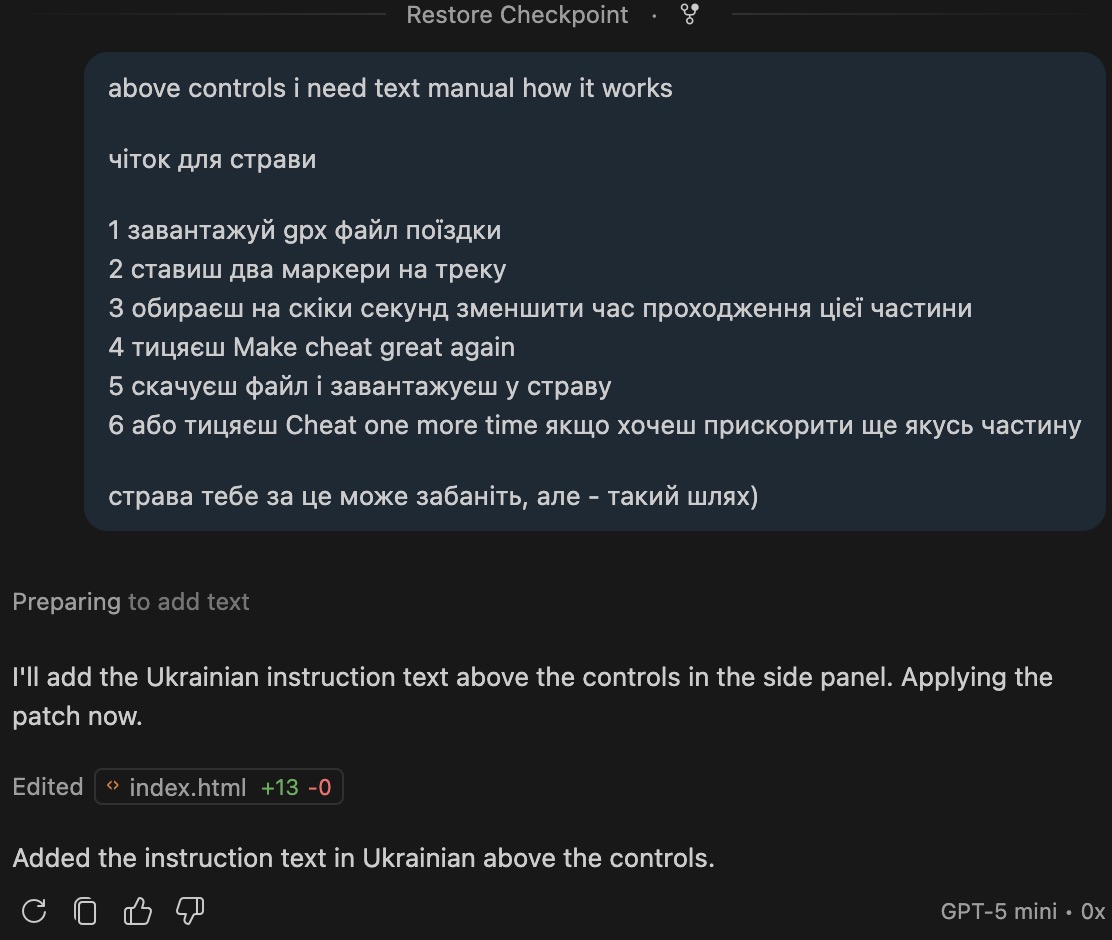Copy the response with the copy icon
This screenshot has width=1112, height=940.
tap(86, 911)
